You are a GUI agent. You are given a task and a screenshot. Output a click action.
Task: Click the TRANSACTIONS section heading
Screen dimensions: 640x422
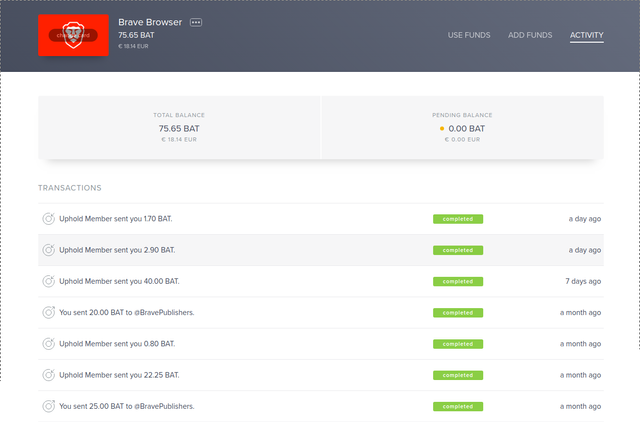click(x=70, y=188)
